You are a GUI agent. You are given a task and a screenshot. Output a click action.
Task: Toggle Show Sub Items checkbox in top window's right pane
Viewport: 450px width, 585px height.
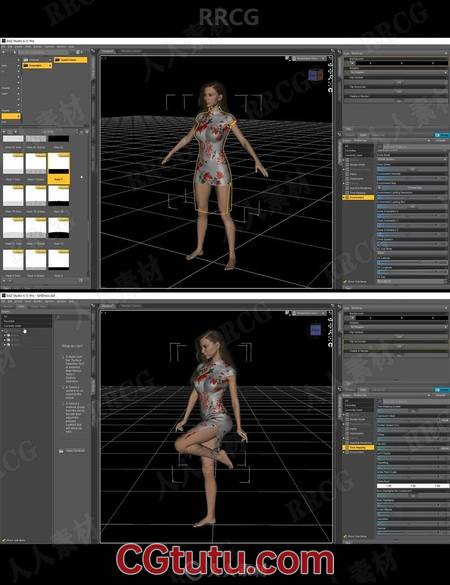pyautogui.click(x=346, y=282)
